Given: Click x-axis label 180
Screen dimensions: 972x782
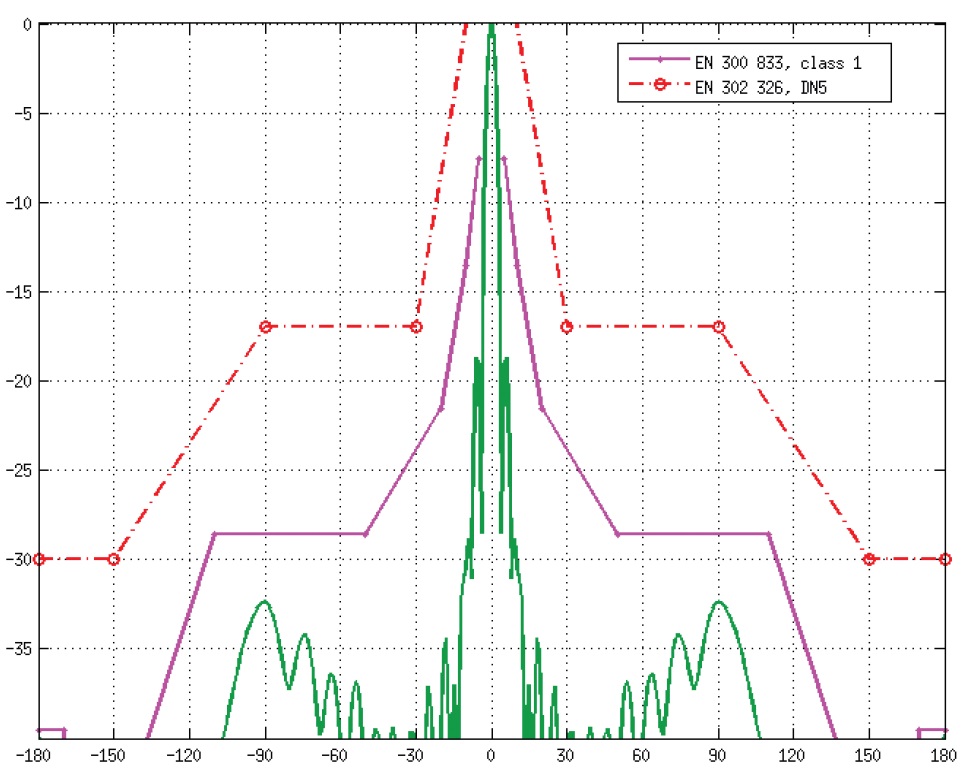Looking at the screenshot, I should click(943, 756).
